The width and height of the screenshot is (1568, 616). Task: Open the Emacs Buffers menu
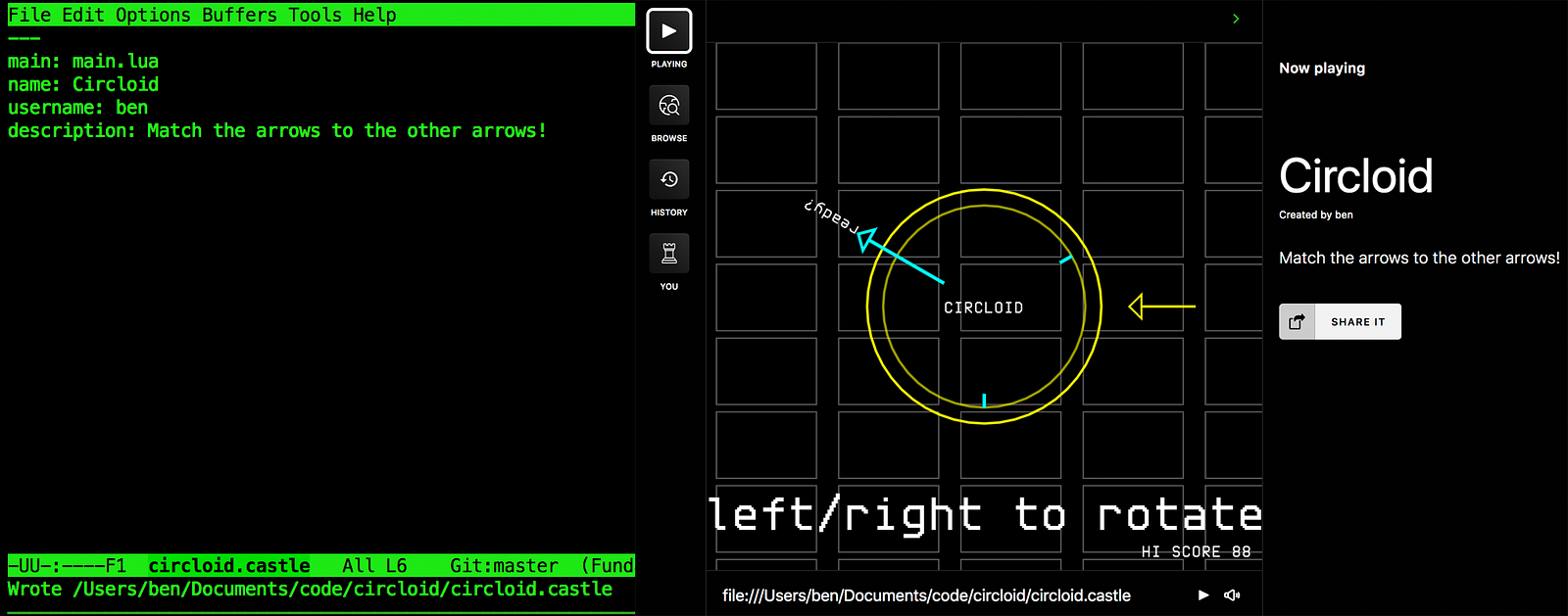240,15
